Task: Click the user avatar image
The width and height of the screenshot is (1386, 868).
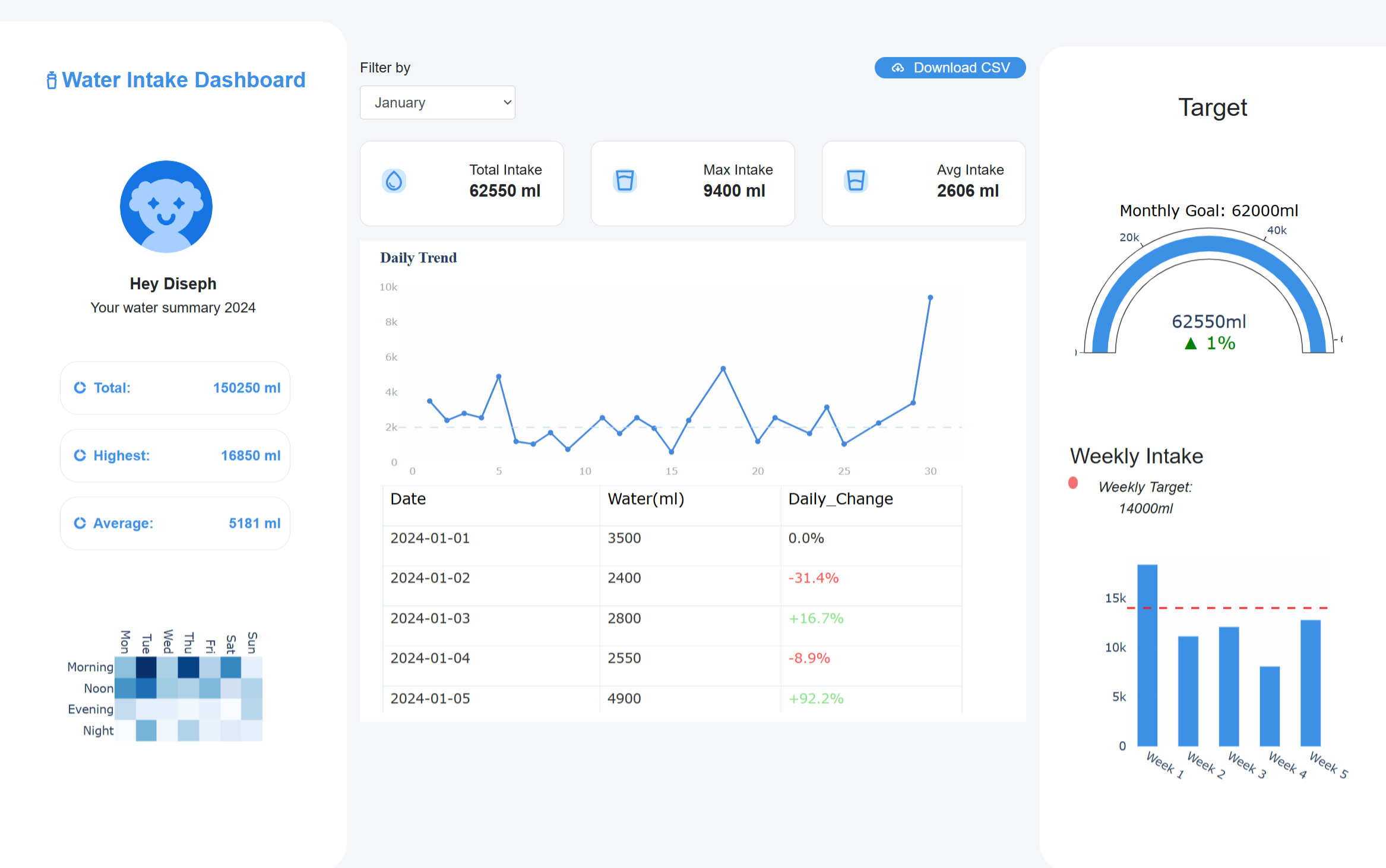Action: click(166, 207)
